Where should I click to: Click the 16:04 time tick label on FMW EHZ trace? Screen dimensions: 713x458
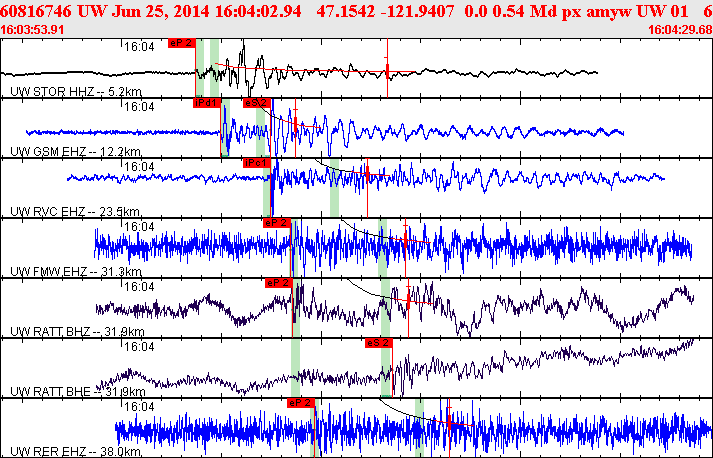(139, 226)
